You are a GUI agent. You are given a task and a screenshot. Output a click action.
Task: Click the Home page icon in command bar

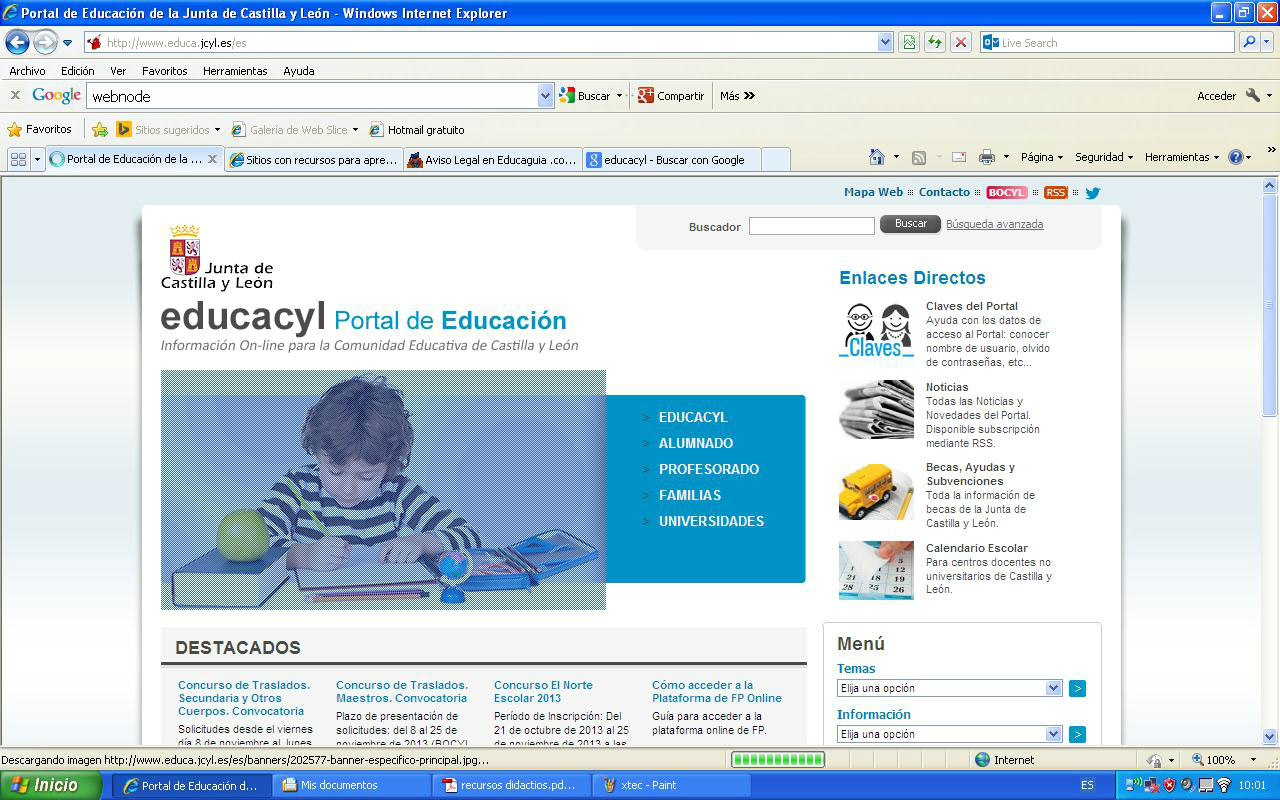(877, 157)
